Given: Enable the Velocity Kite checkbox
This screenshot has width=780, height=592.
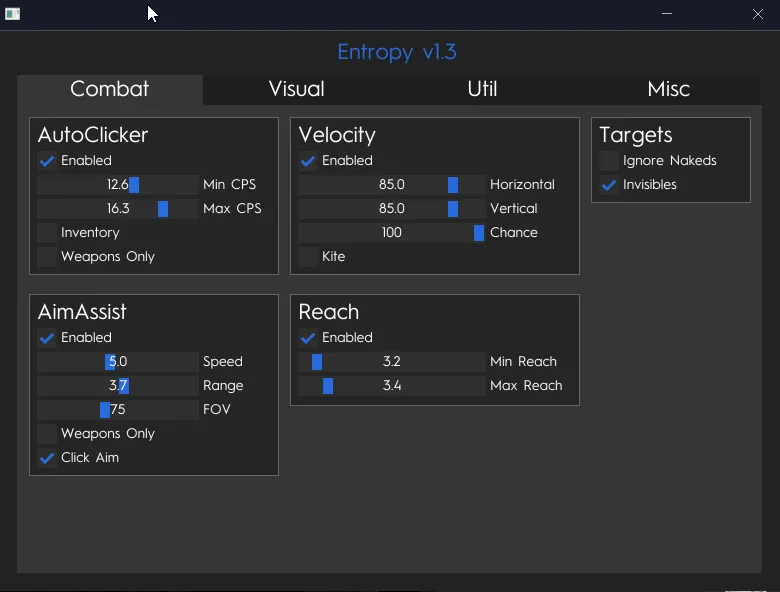Looking at the screenshot, I should coord(308,257).
